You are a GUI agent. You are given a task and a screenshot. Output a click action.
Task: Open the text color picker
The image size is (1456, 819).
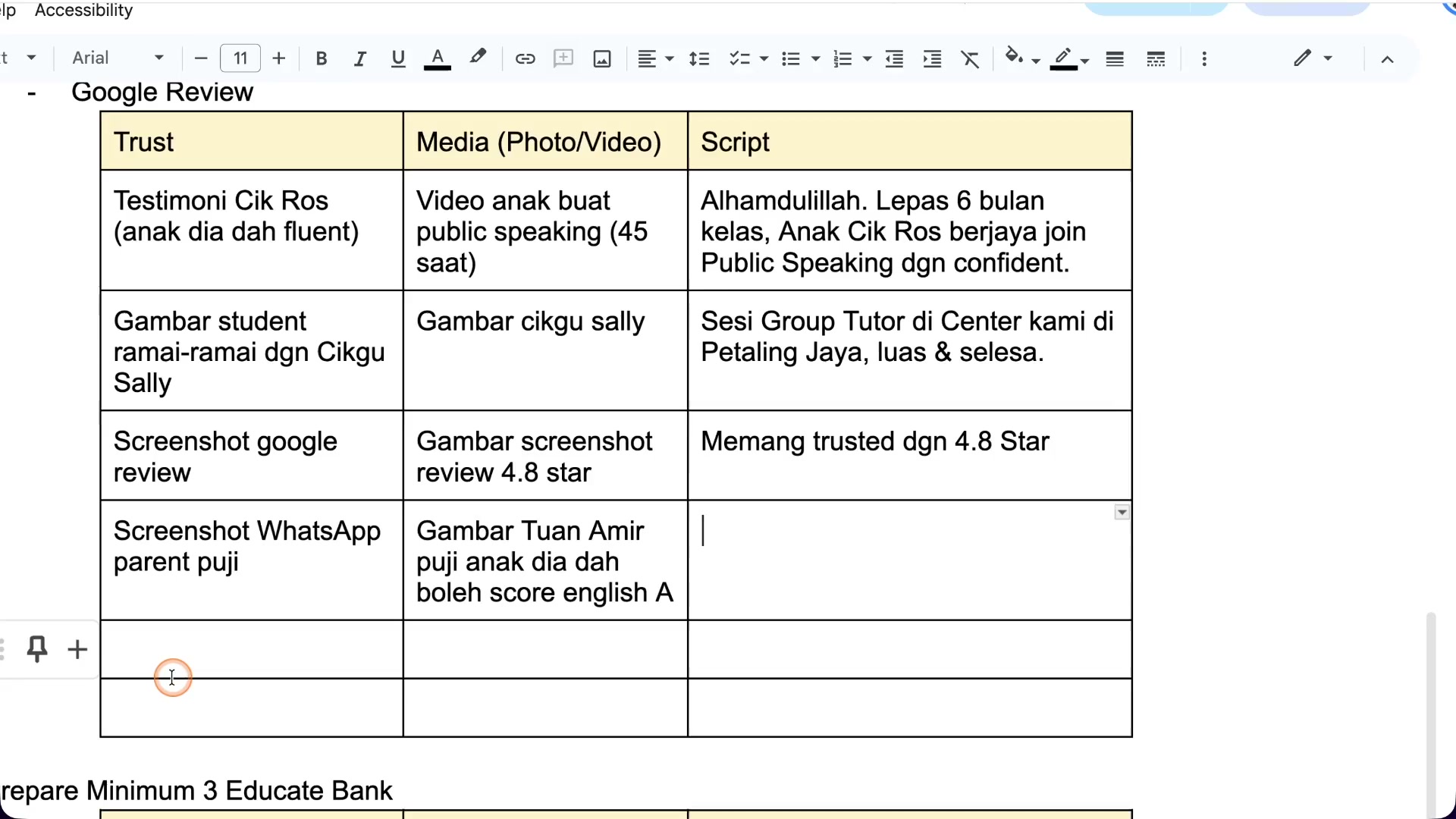point(438,58)
